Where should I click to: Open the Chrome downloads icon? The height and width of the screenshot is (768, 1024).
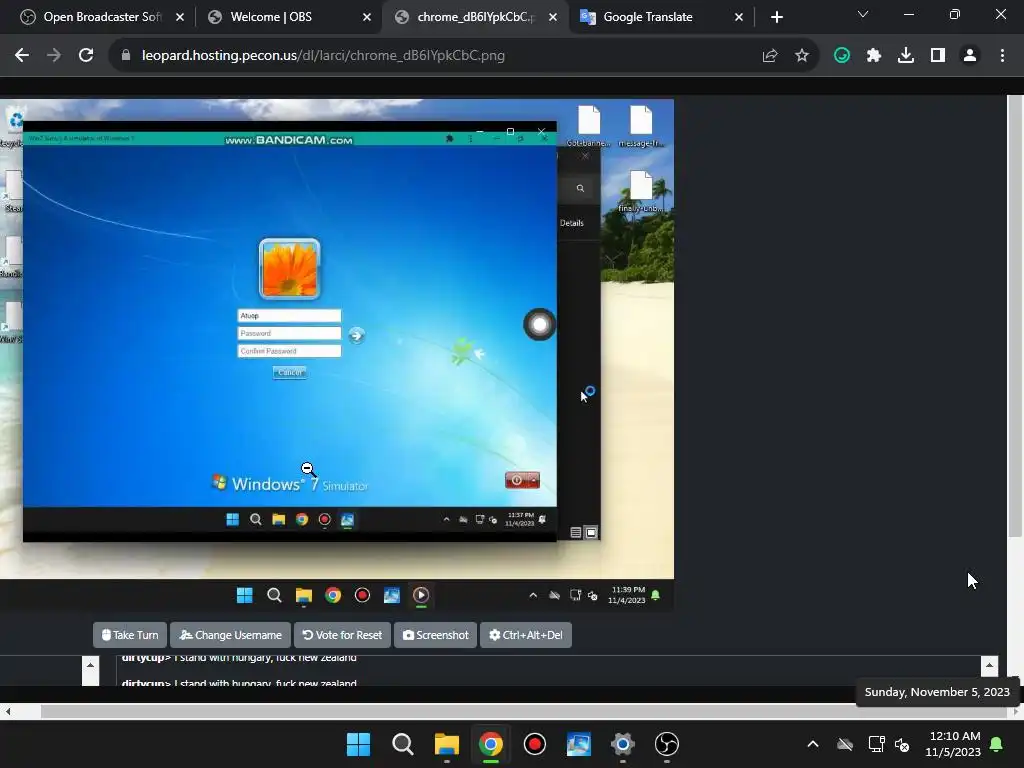click(906, 56)
